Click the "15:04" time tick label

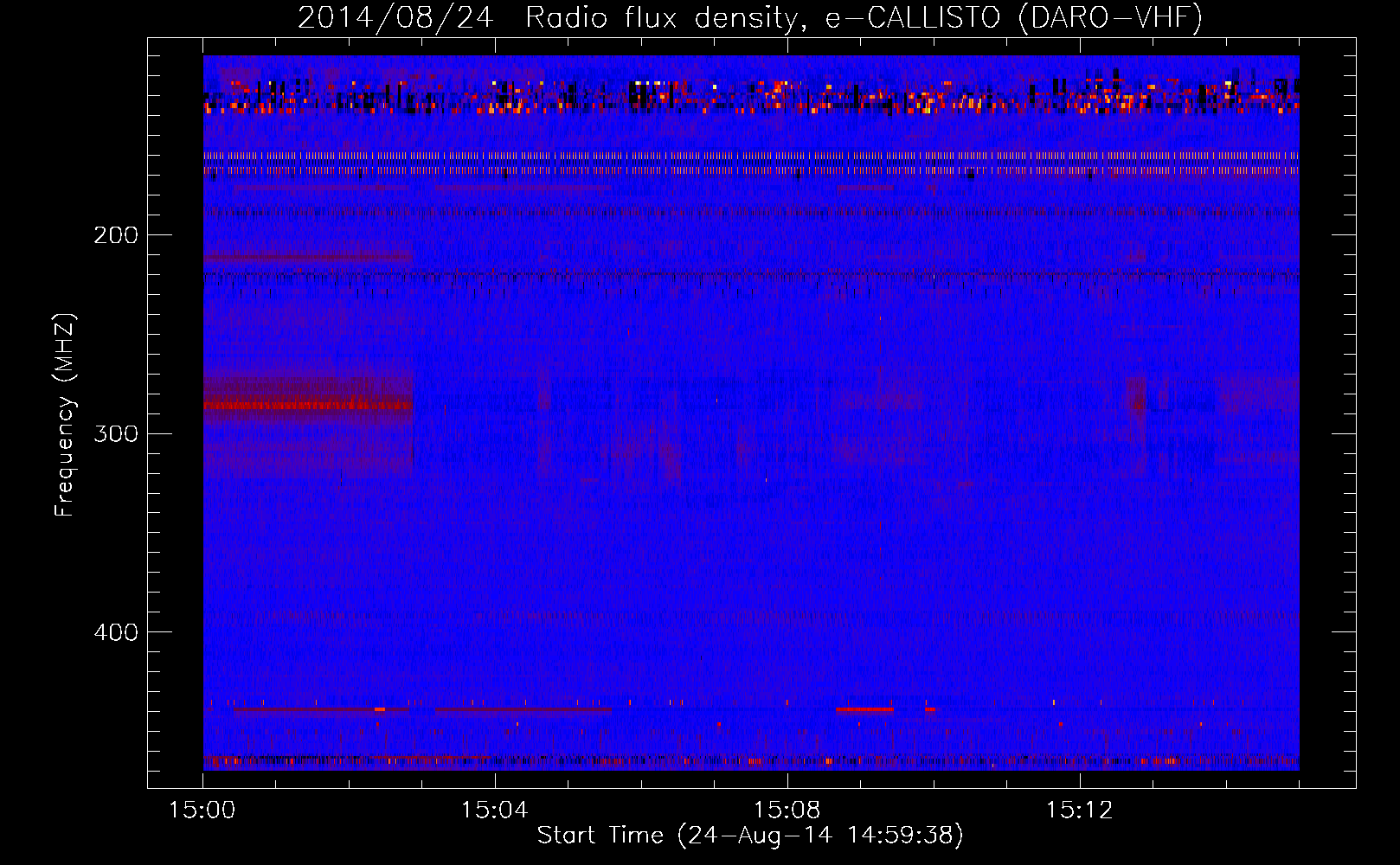(x=494, y=810)
